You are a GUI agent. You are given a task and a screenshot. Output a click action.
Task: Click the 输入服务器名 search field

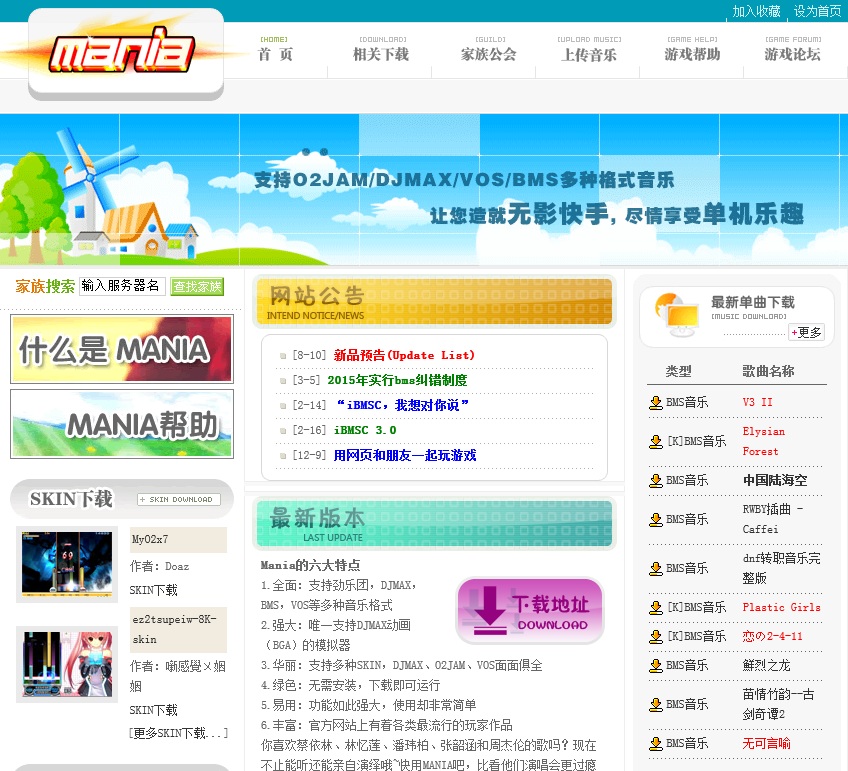(122, 286)
